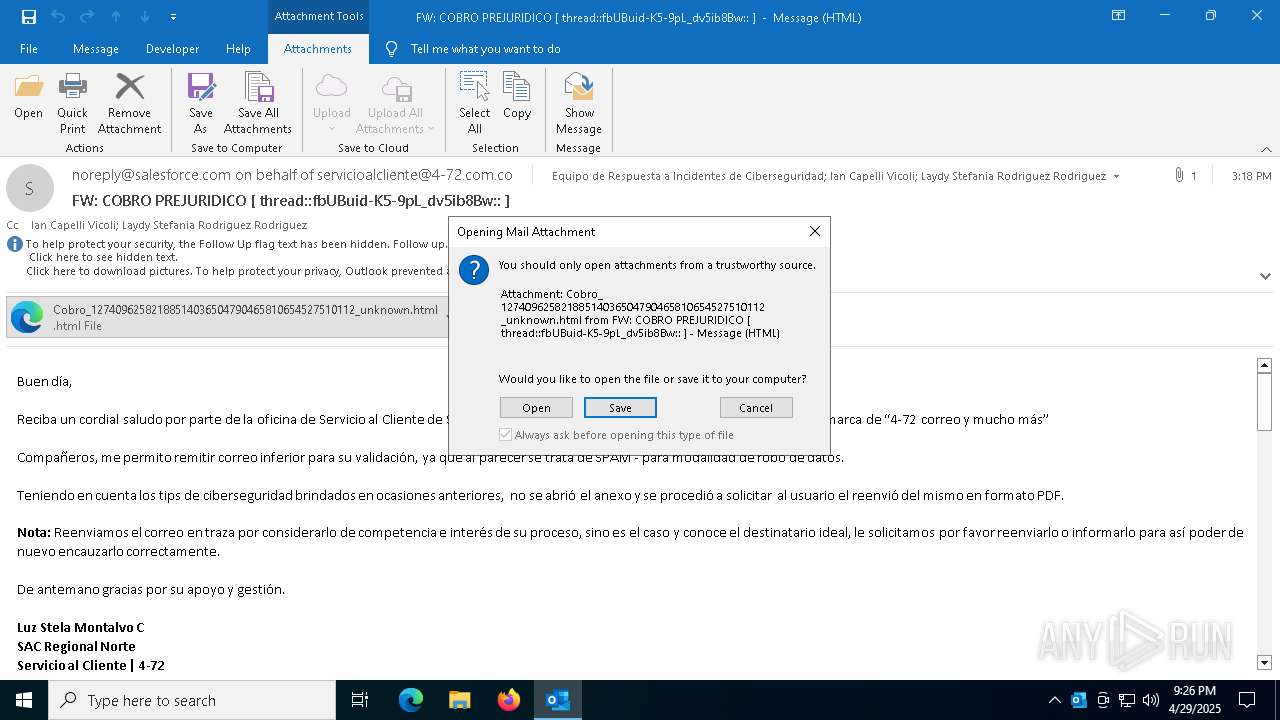Click the Outlook taskbar icon
Image resolution: width=1280 pixels, height=720 pixels.
(558, 700)
